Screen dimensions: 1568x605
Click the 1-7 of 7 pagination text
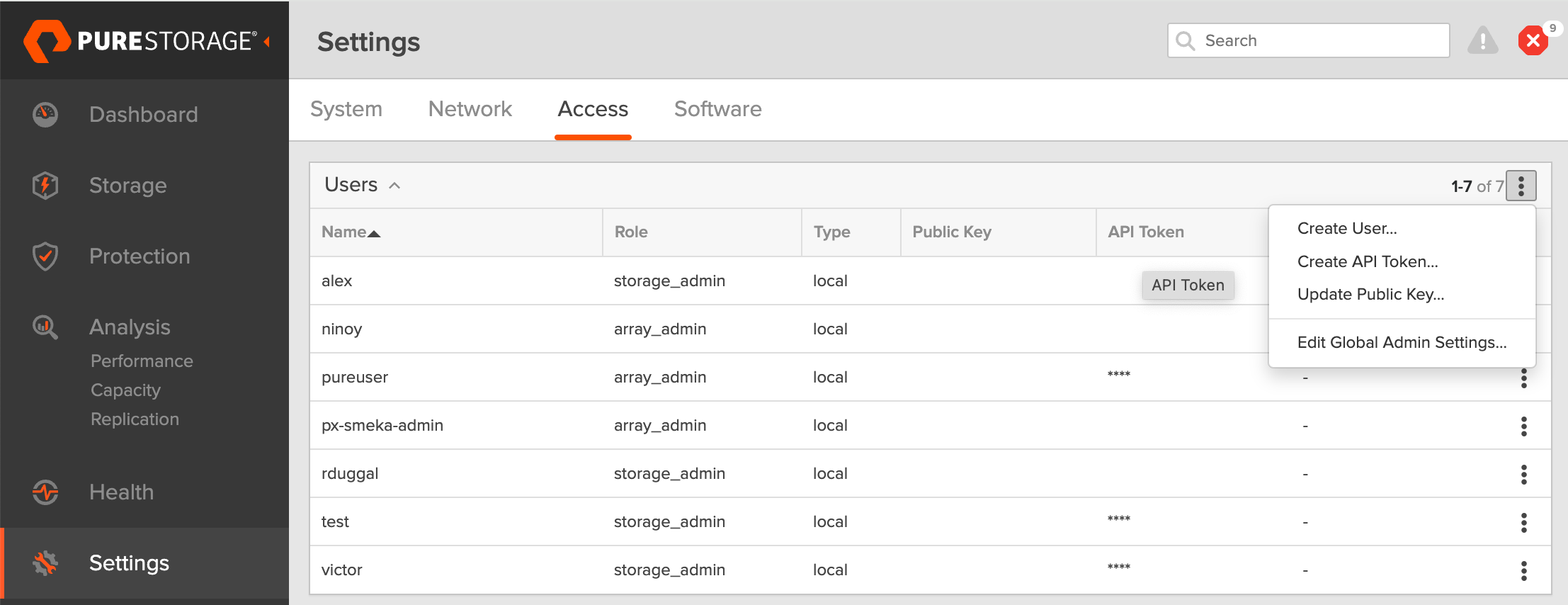tap(1477, 186)
